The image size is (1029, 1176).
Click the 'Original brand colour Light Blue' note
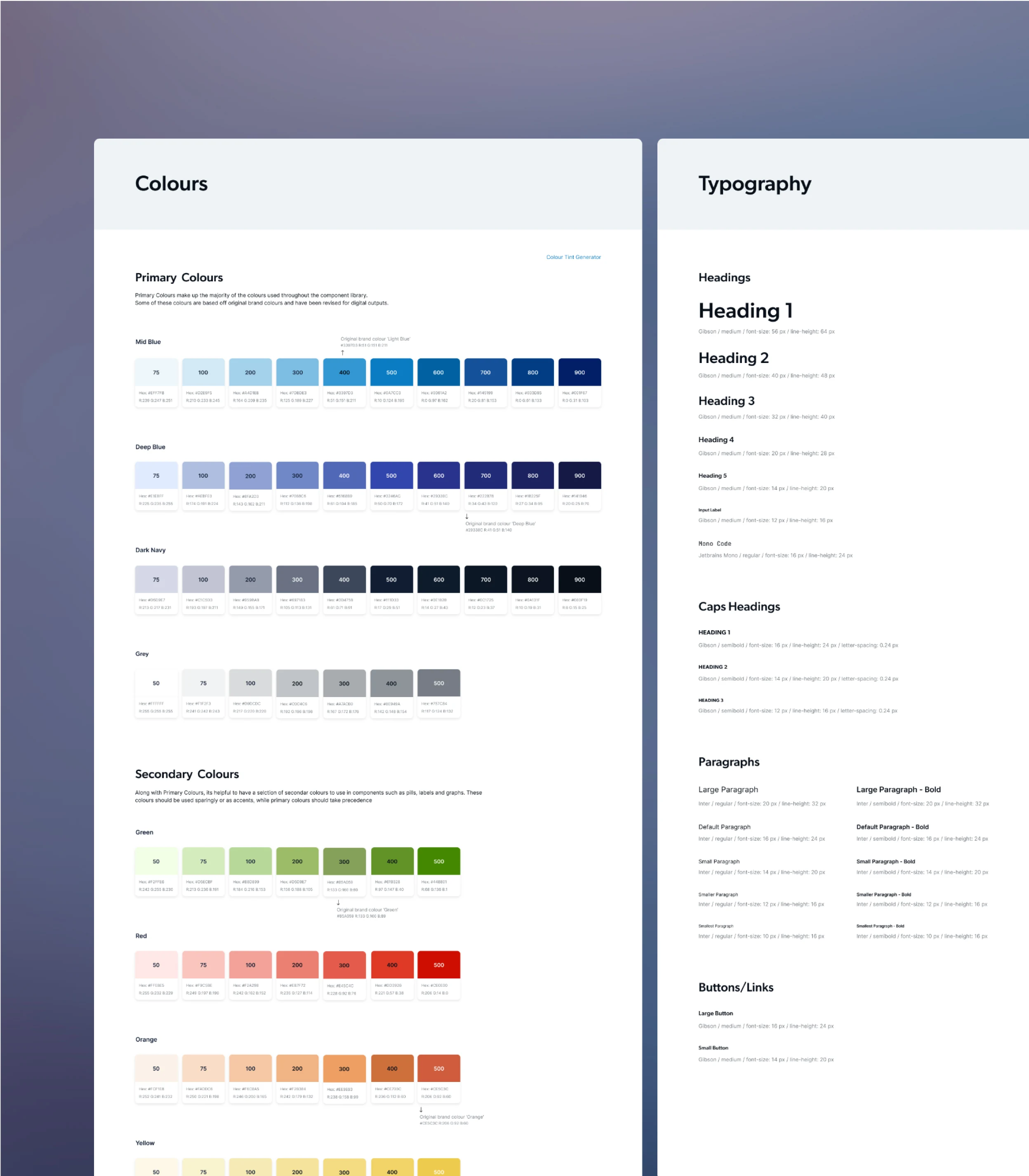tap(376, 342)
